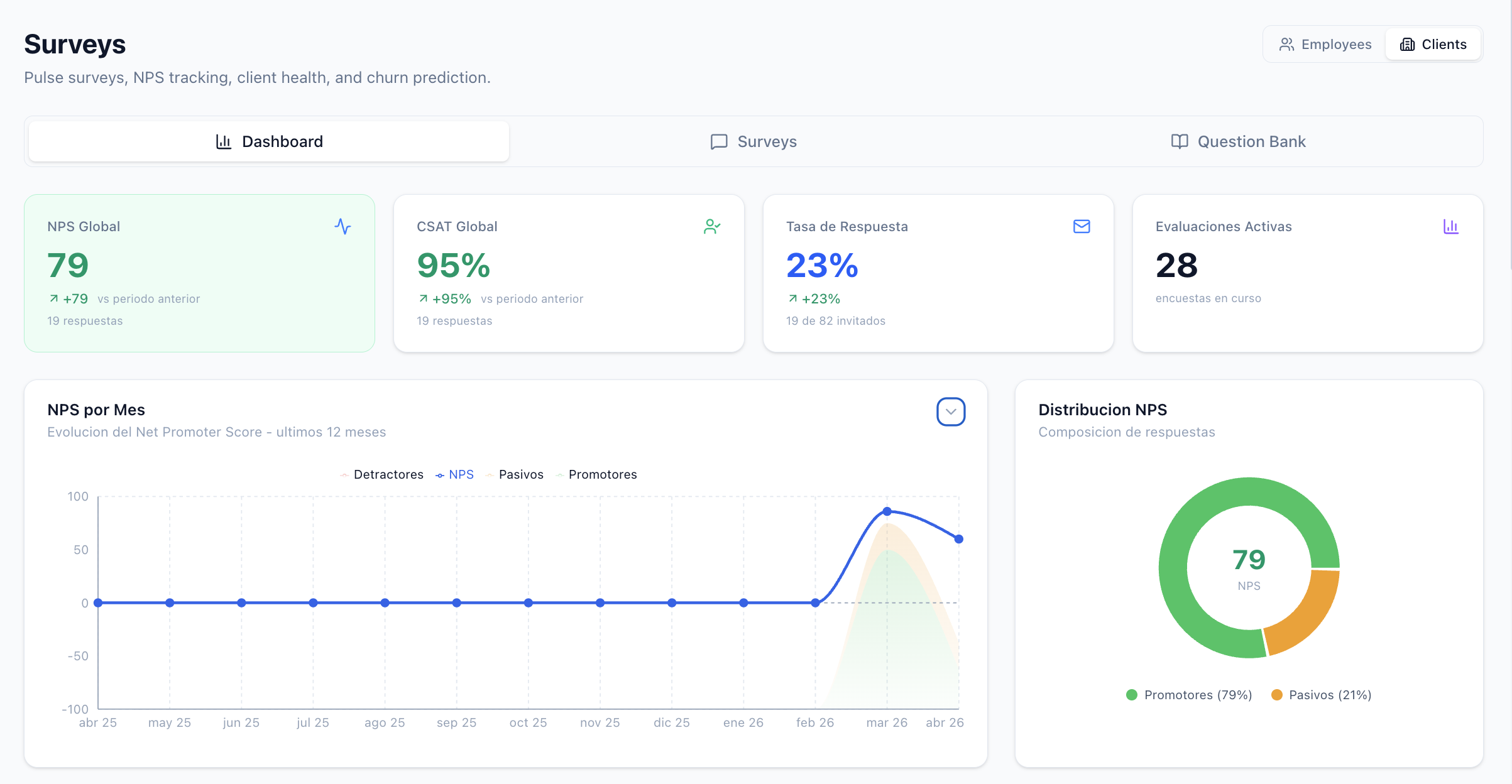Viewport: 1512px width, 784px height.
Task: Expand the NPS por Mes chart options chevron
Action: (x=951, y=411)
